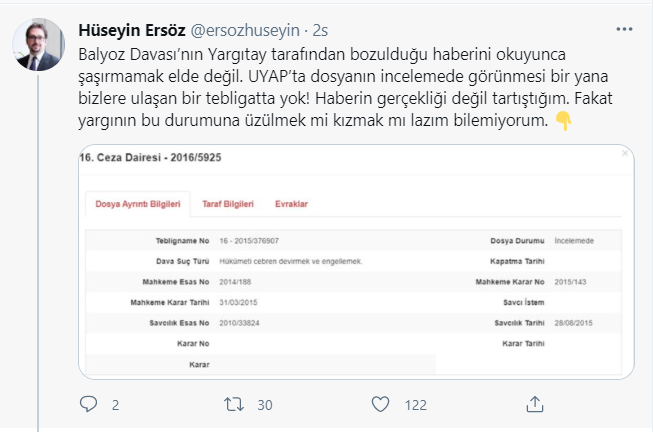Viewport: 653px width, 432px height.
Task: Like the tweet with the heart icon
Action: pos(380,405)
